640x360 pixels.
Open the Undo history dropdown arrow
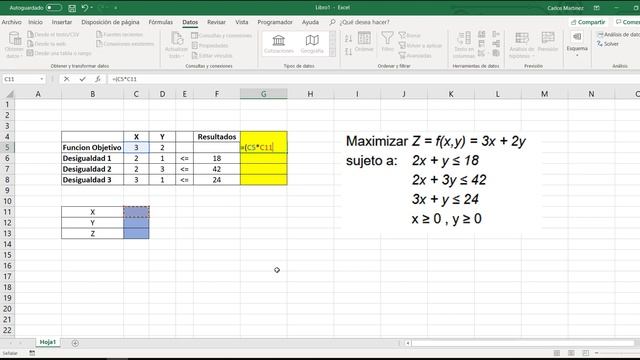click(x=91, y=8)
